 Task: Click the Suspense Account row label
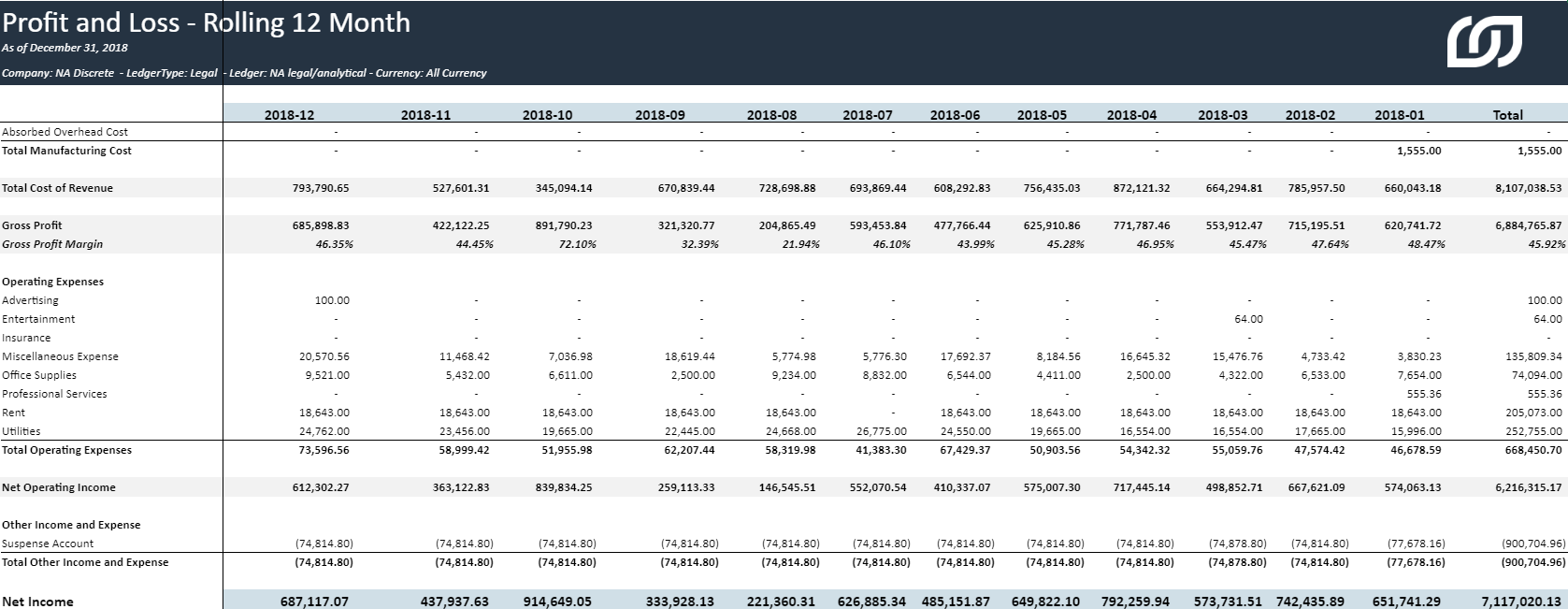(48, 544)
